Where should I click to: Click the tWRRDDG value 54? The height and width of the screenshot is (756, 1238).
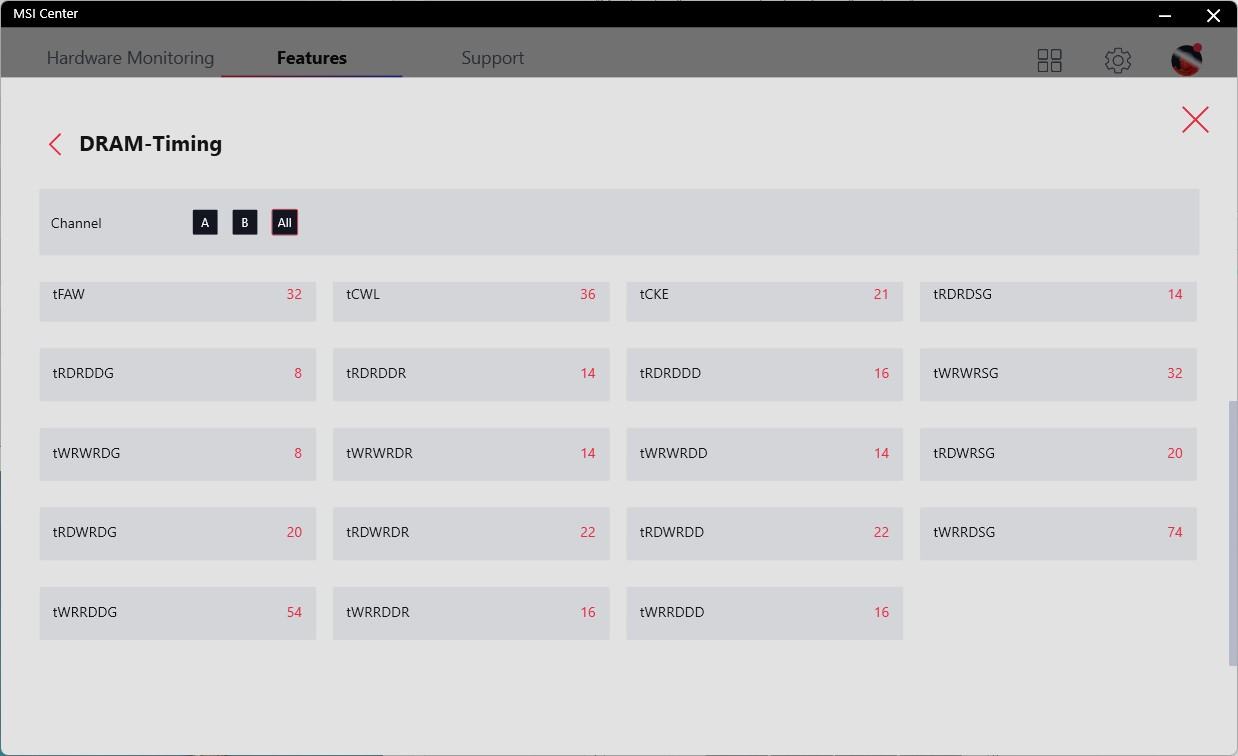pos(294,613)
